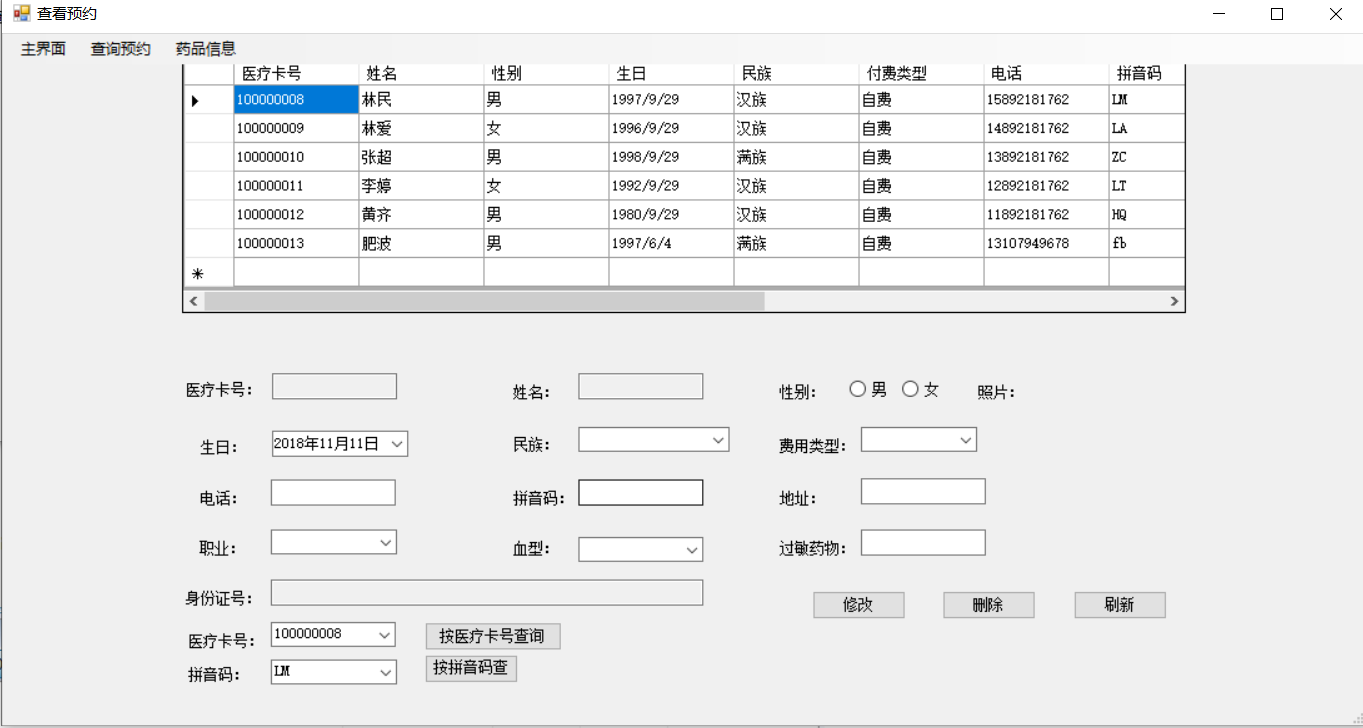Open the 医疗卡号 query dropdown showing 100000008
This screenshot has height=728, width=1363.
[x=385, y=635]
